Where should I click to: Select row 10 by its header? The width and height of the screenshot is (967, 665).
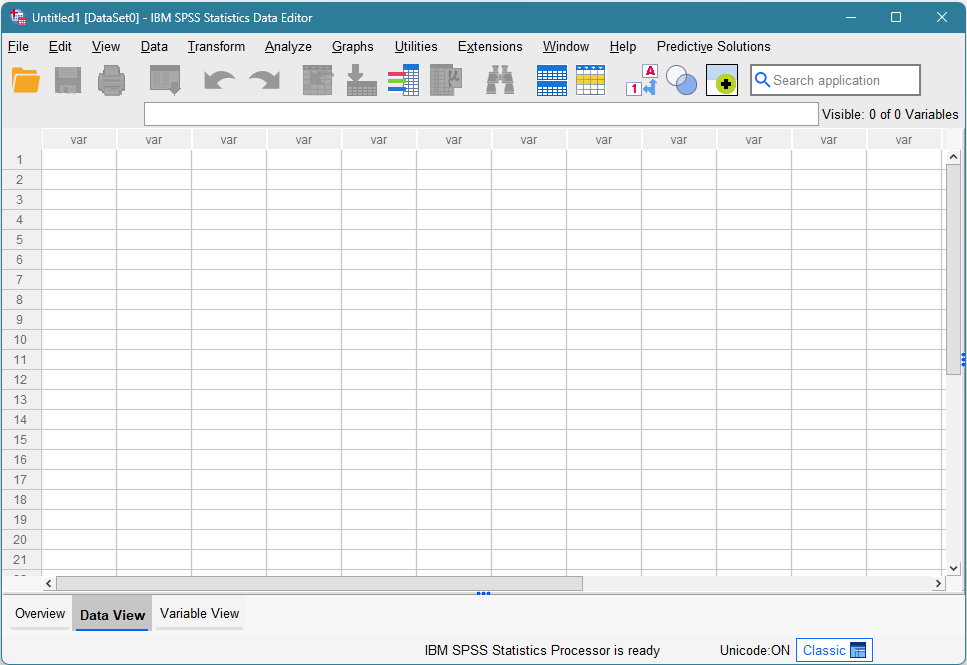pyautogui.click(x=20, y=339)
